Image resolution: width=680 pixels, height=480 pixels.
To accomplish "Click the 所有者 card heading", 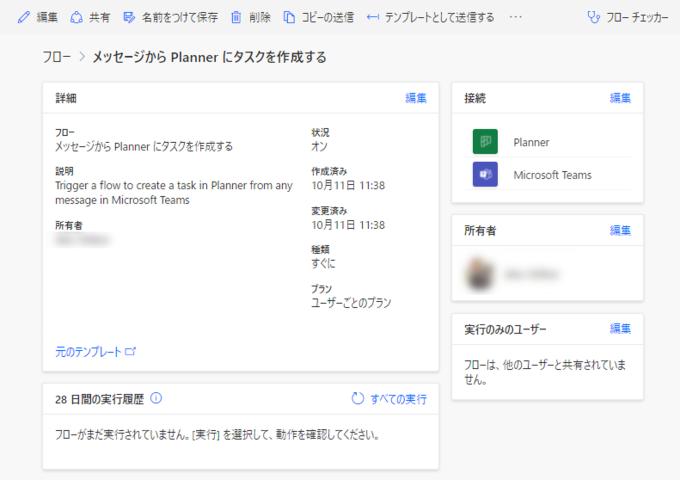I will click(480, 231).
